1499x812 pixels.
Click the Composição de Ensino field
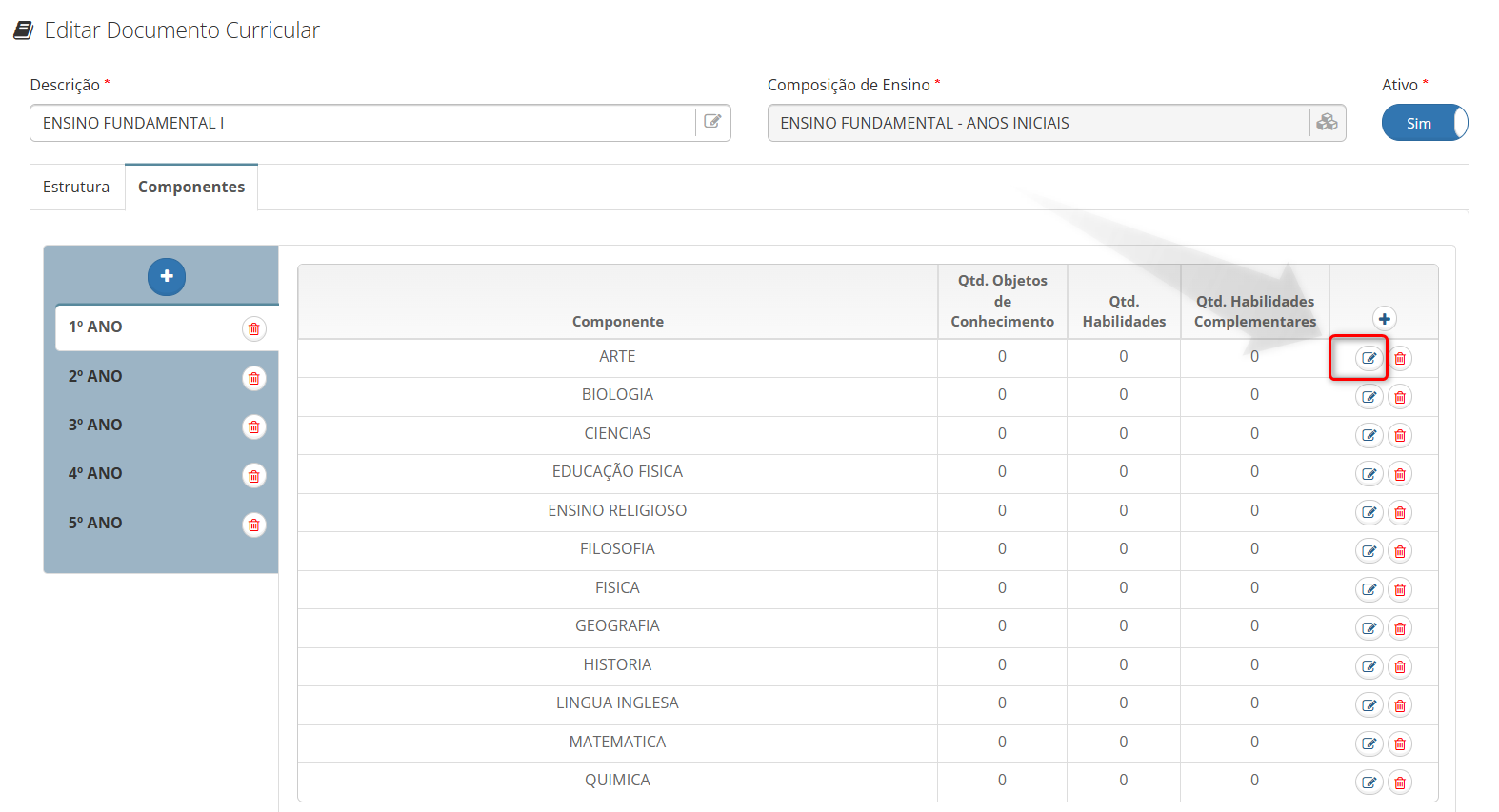click(1038, 123)
